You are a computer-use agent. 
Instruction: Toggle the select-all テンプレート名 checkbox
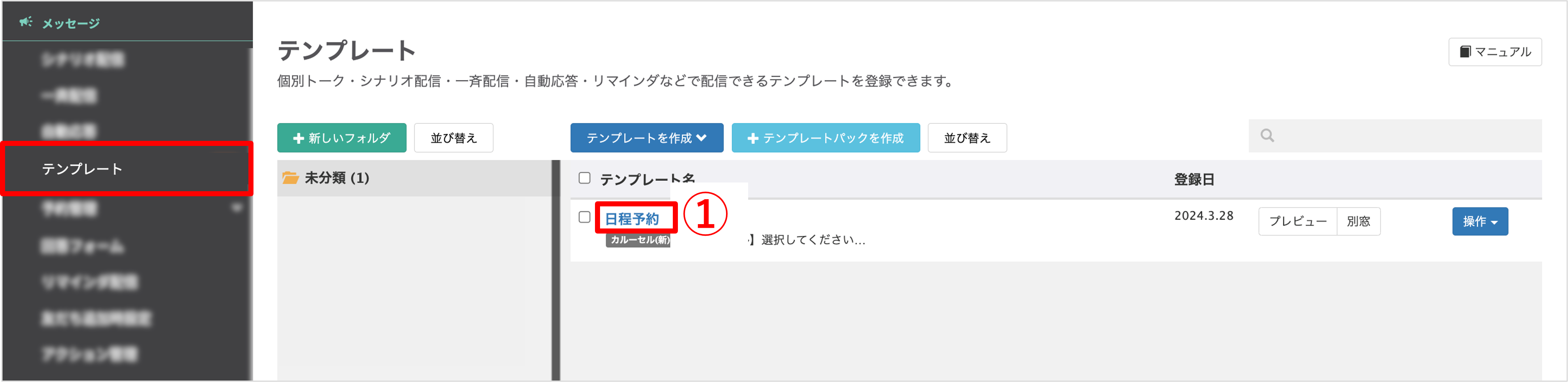coord(584,178)
